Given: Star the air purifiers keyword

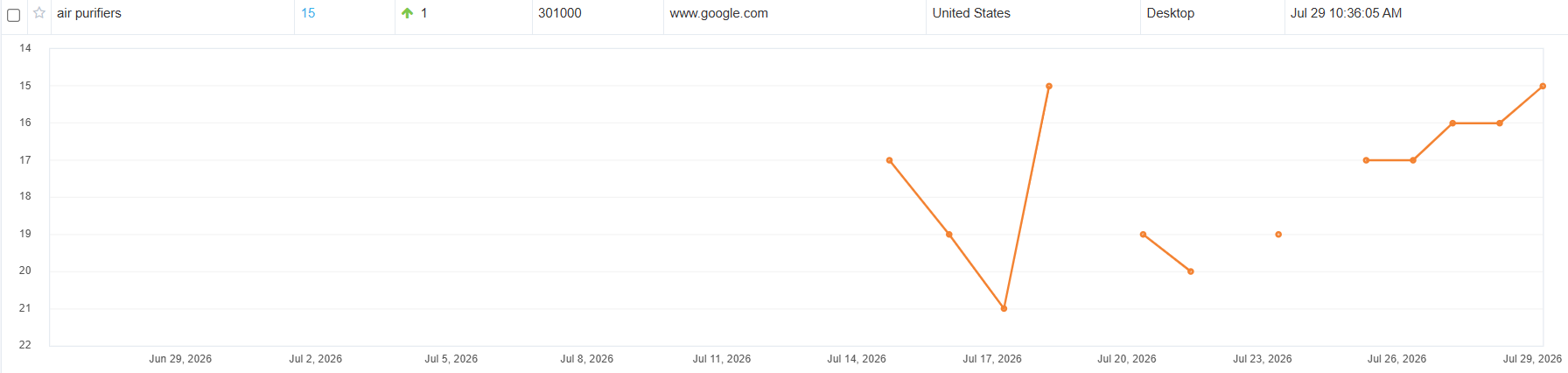Looking at the screenshot, I should (x=39, y=13).
